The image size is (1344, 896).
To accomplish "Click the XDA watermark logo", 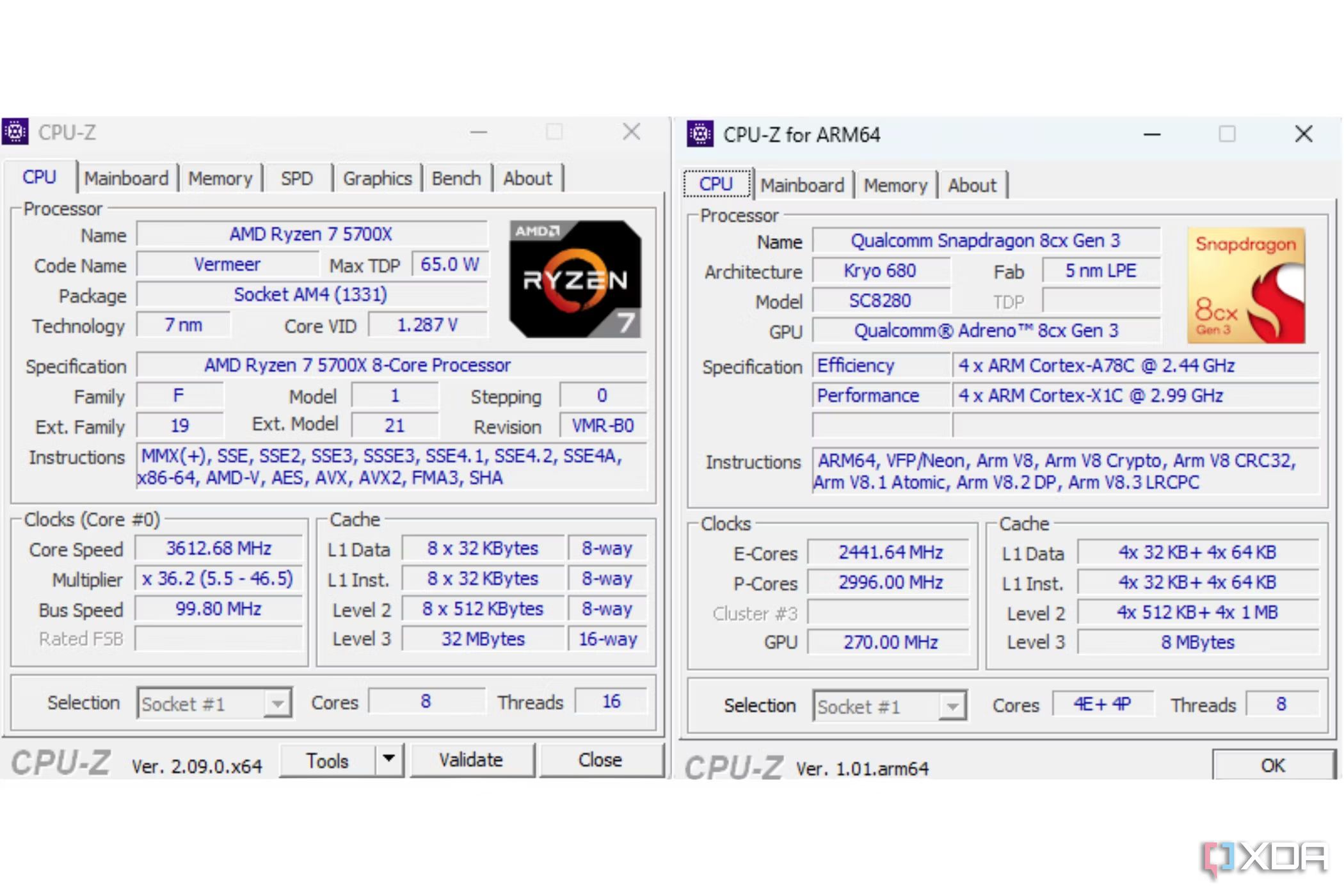I will (x=1265, y=858).
